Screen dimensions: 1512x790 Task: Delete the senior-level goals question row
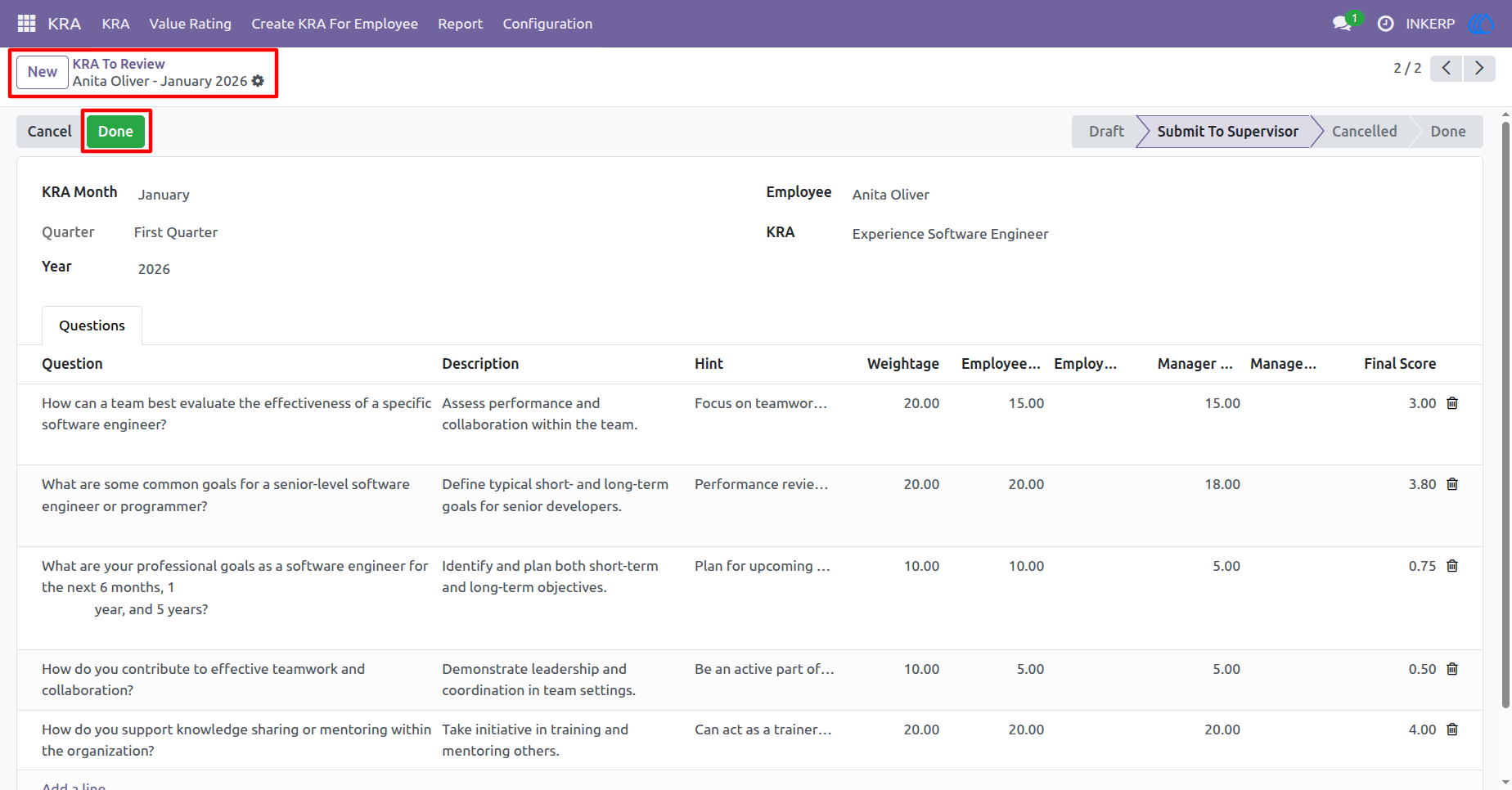tap(1452, 484)
